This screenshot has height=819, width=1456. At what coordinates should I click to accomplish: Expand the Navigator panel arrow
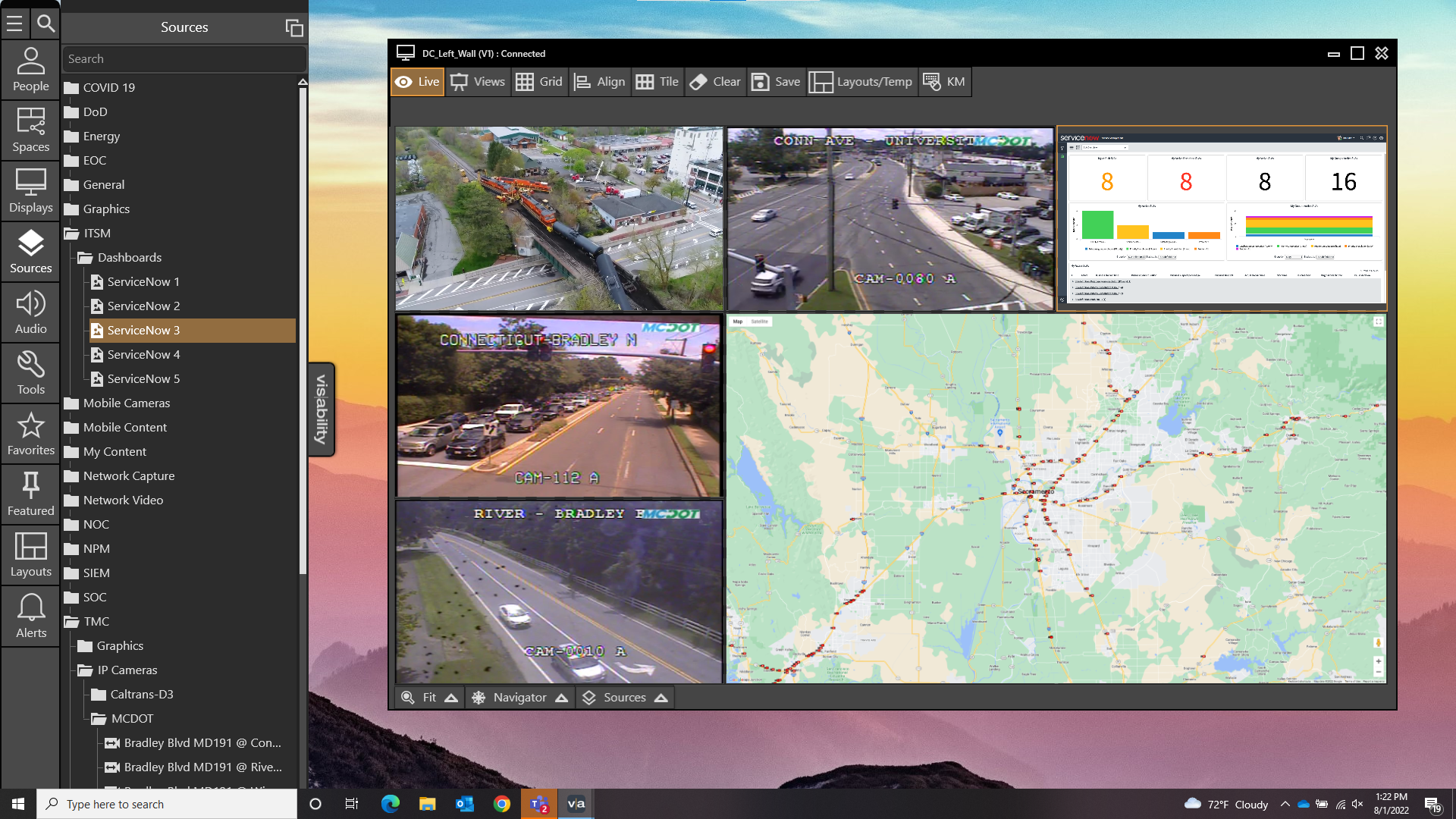(x=562, y=698)
